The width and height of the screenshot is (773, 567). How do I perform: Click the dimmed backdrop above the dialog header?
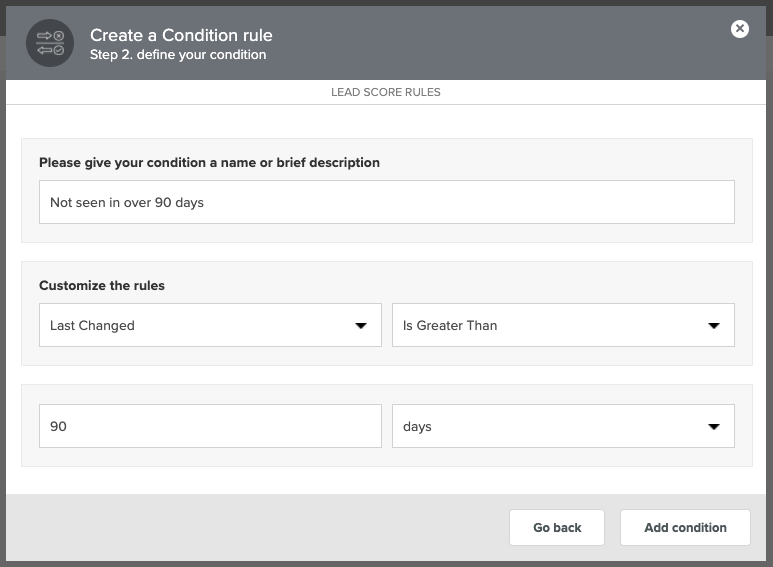click(386, 2)
